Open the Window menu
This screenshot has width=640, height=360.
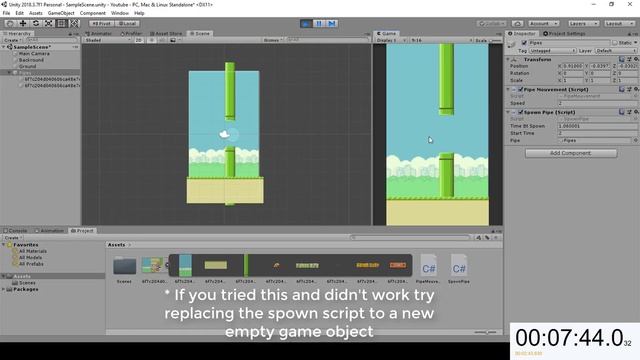pyautogui.click(x=120, y=13)
